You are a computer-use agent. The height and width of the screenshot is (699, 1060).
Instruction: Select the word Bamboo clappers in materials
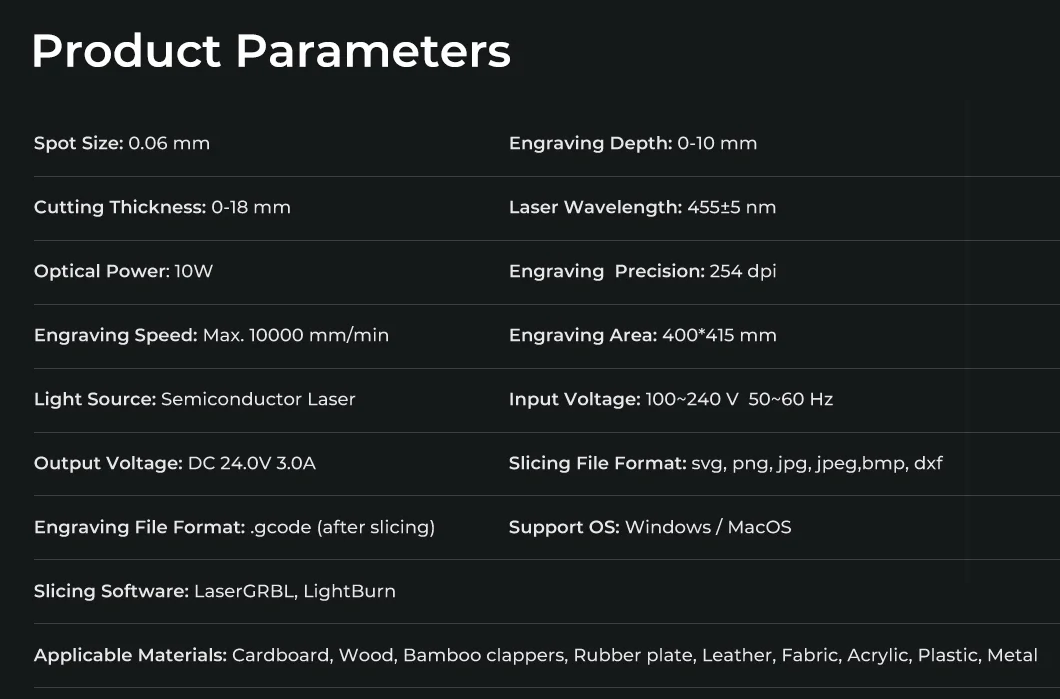(483, 655)
